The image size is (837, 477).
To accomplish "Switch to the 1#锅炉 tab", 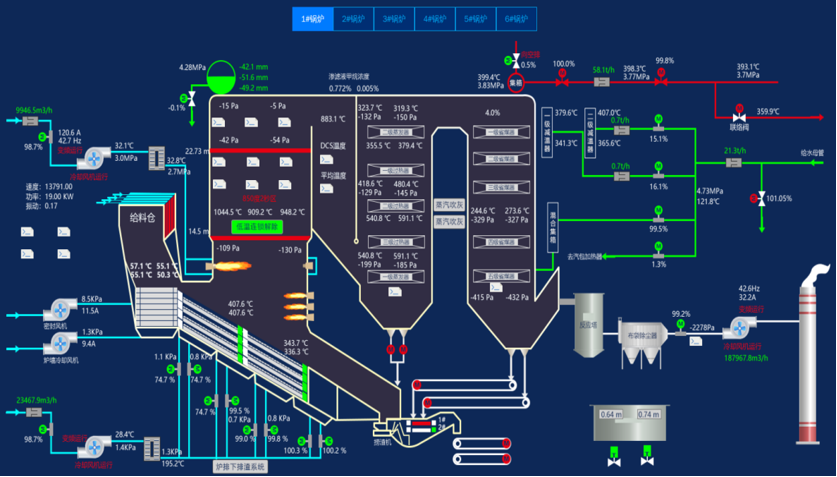I will point(313,19).
